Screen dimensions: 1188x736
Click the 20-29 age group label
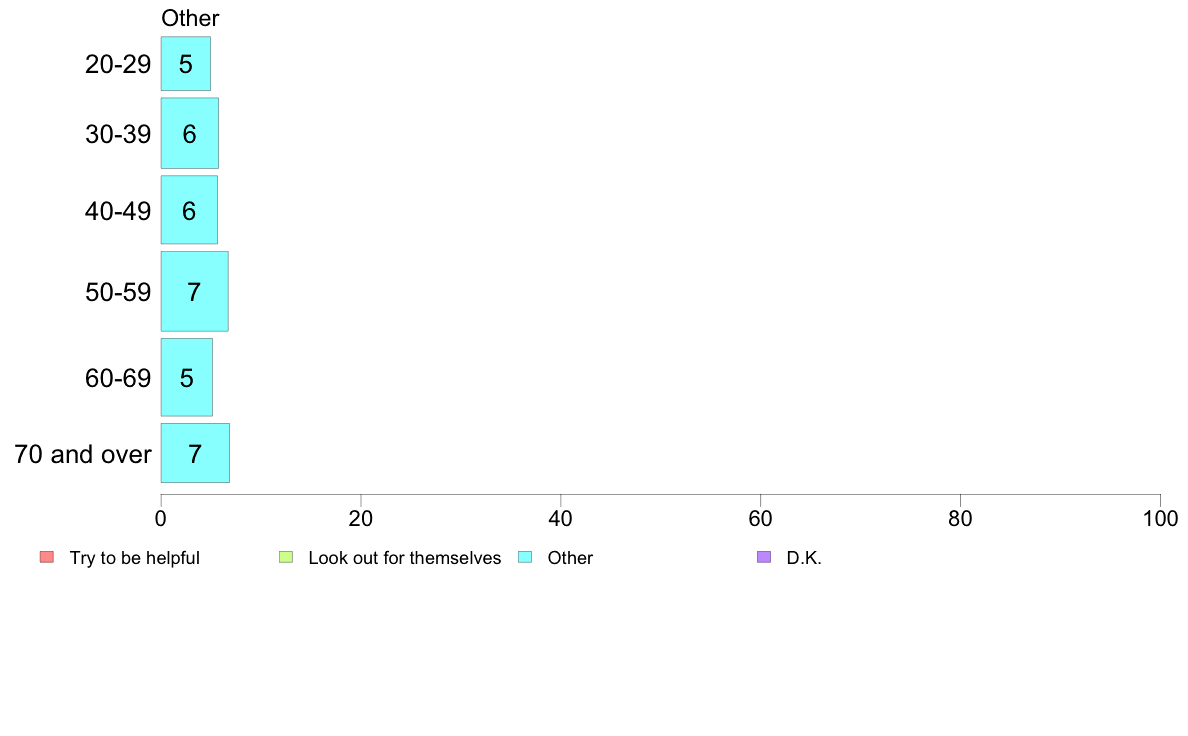[118, 64]
